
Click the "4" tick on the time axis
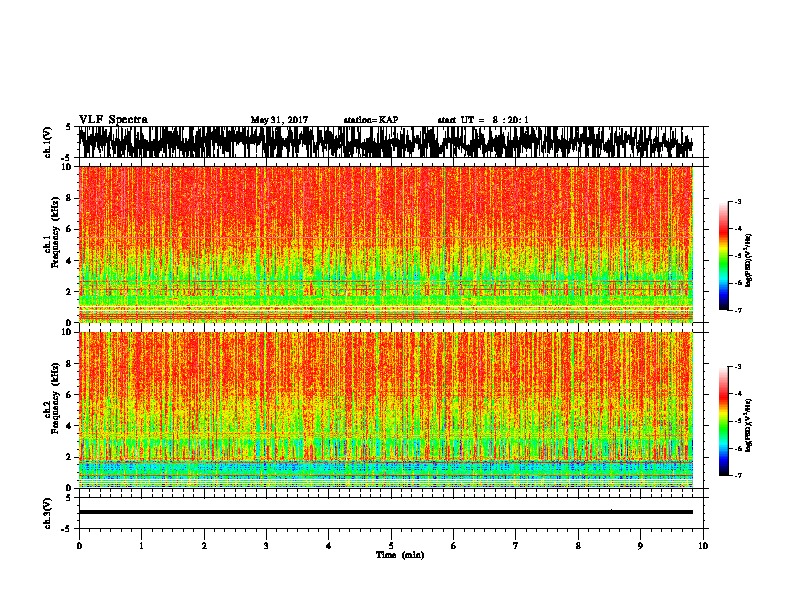click(x=329, y=545)
